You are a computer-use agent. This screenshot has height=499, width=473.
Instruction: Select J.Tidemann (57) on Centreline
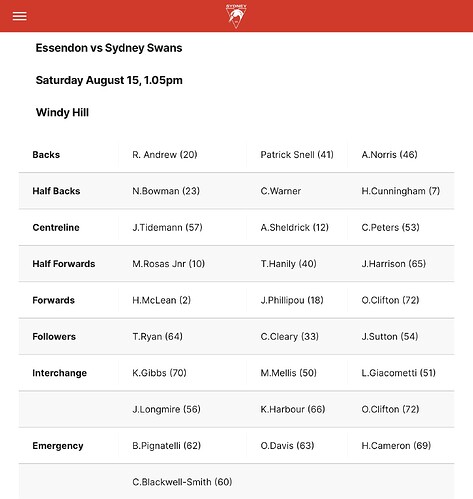167,227
